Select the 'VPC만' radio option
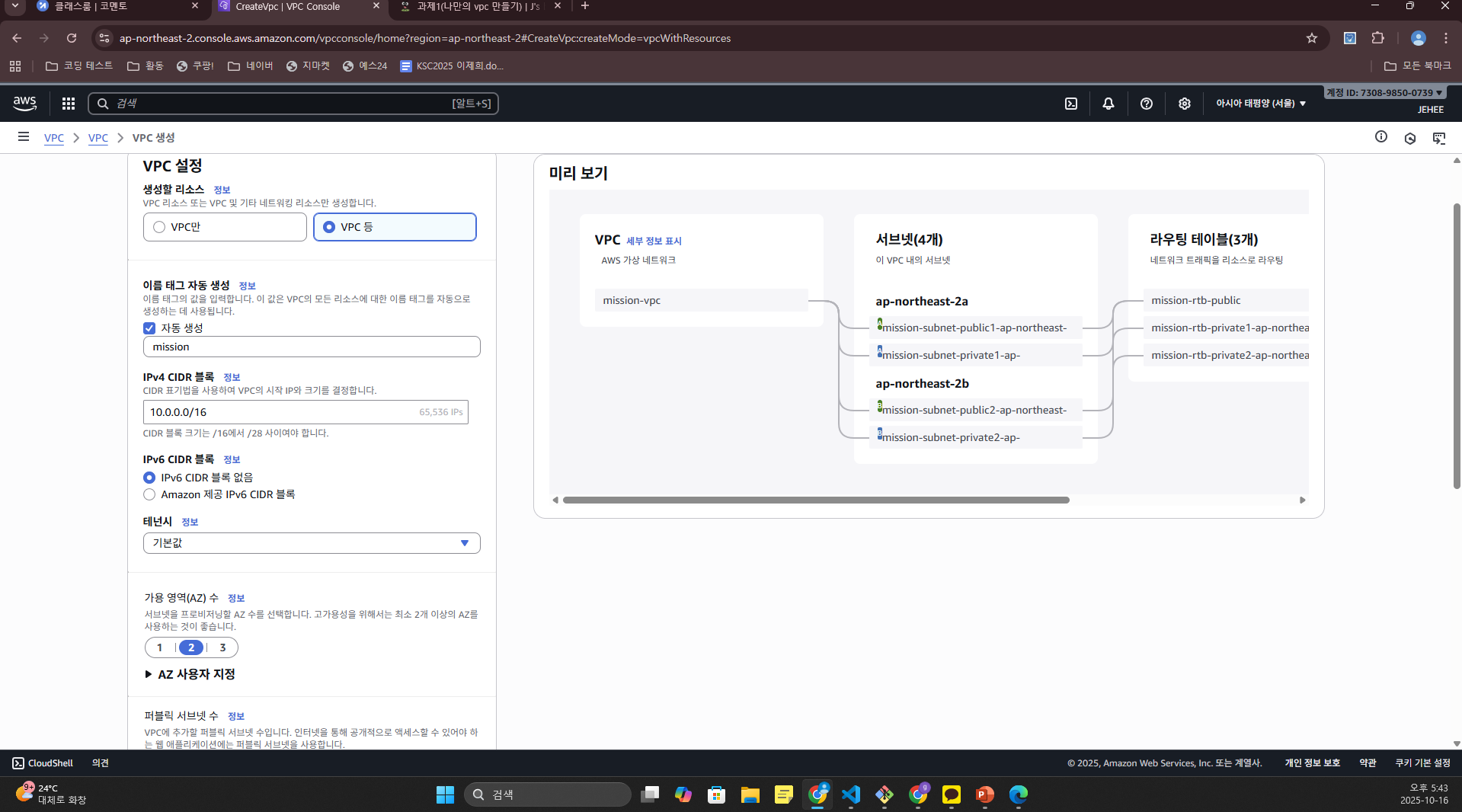This screenshot has width=1462, height=812. pyautogui.click(x=159, y=227)
